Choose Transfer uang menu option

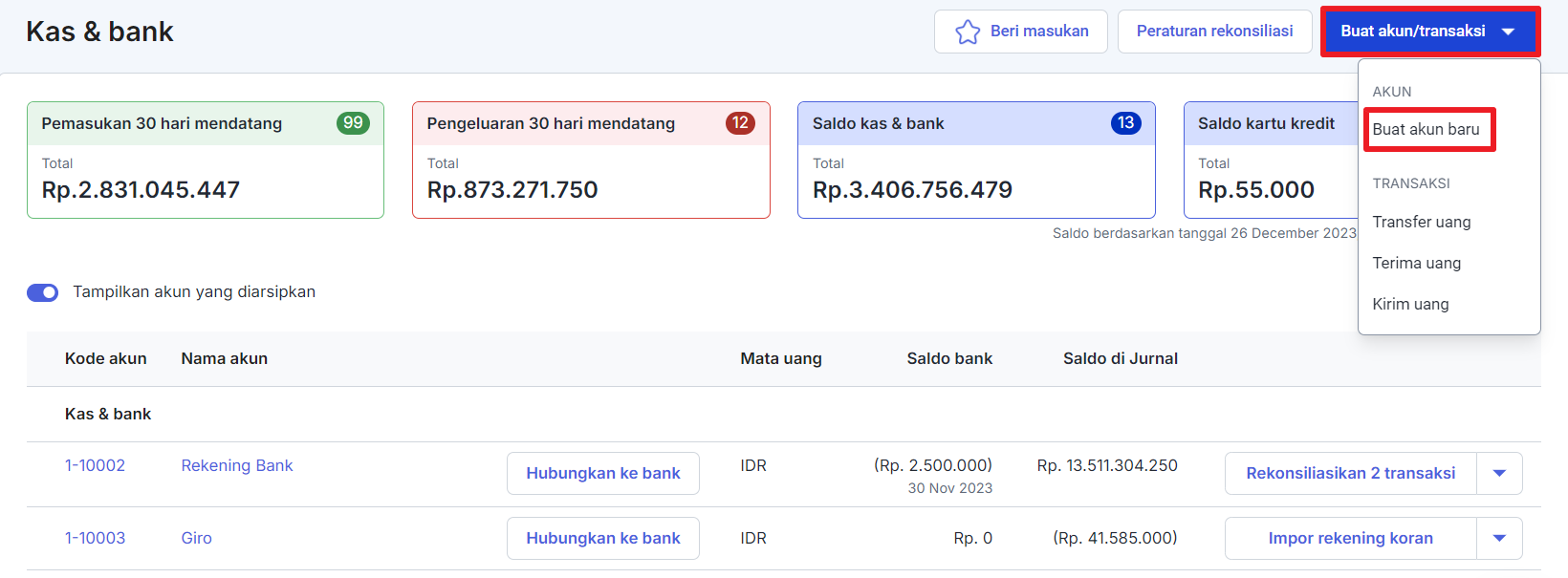pyautogui.click(x=1422, y=222)
